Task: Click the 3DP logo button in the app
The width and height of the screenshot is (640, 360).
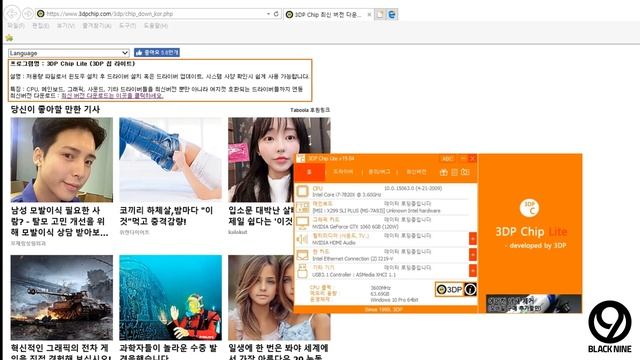Action: click(449, 290)
